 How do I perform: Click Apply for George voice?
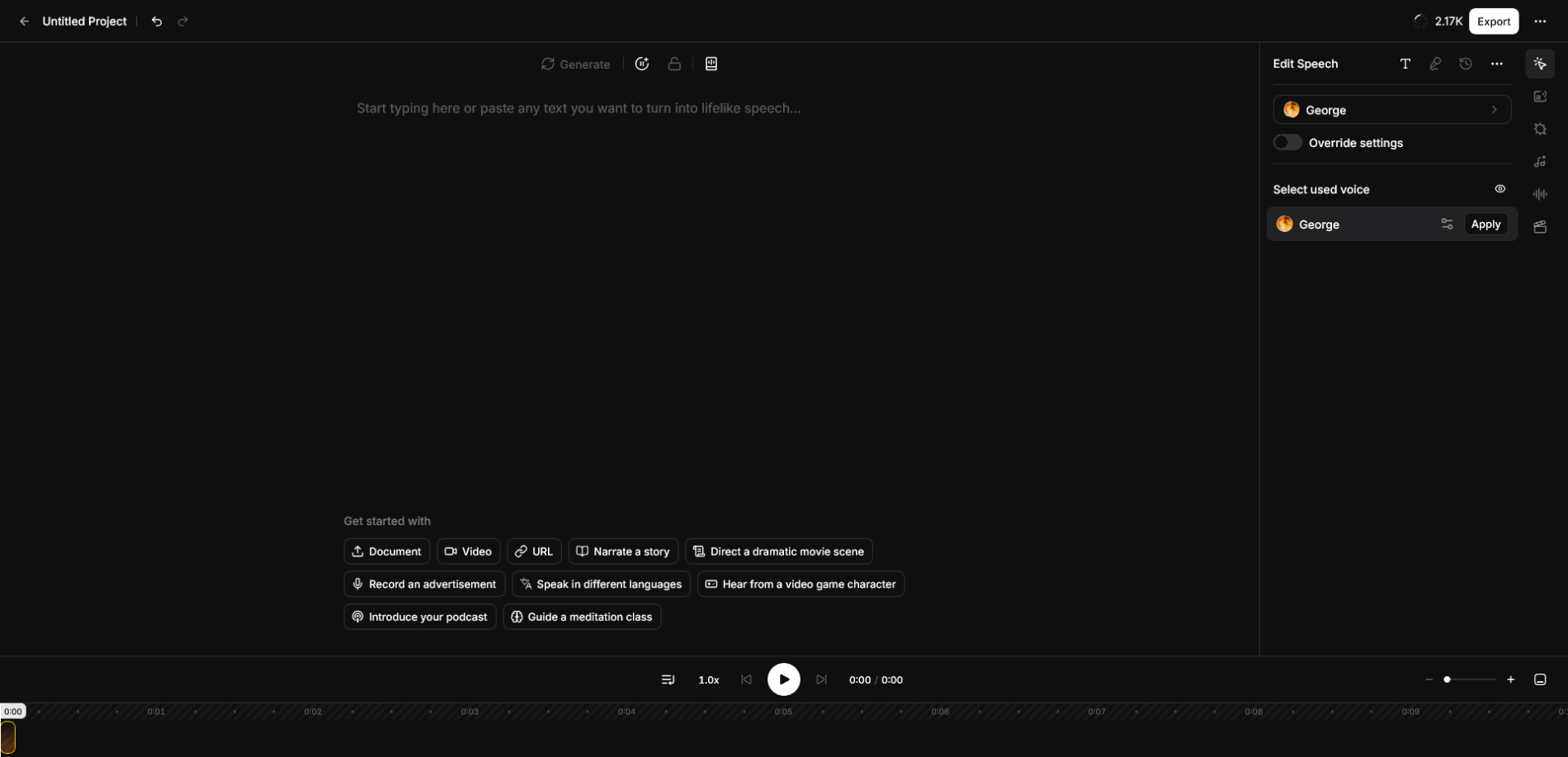1485,224
